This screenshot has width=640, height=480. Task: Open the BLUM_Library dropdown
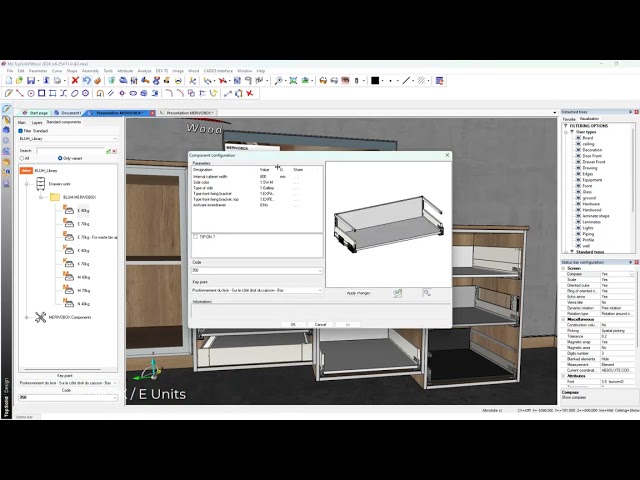tap(113, 139)
